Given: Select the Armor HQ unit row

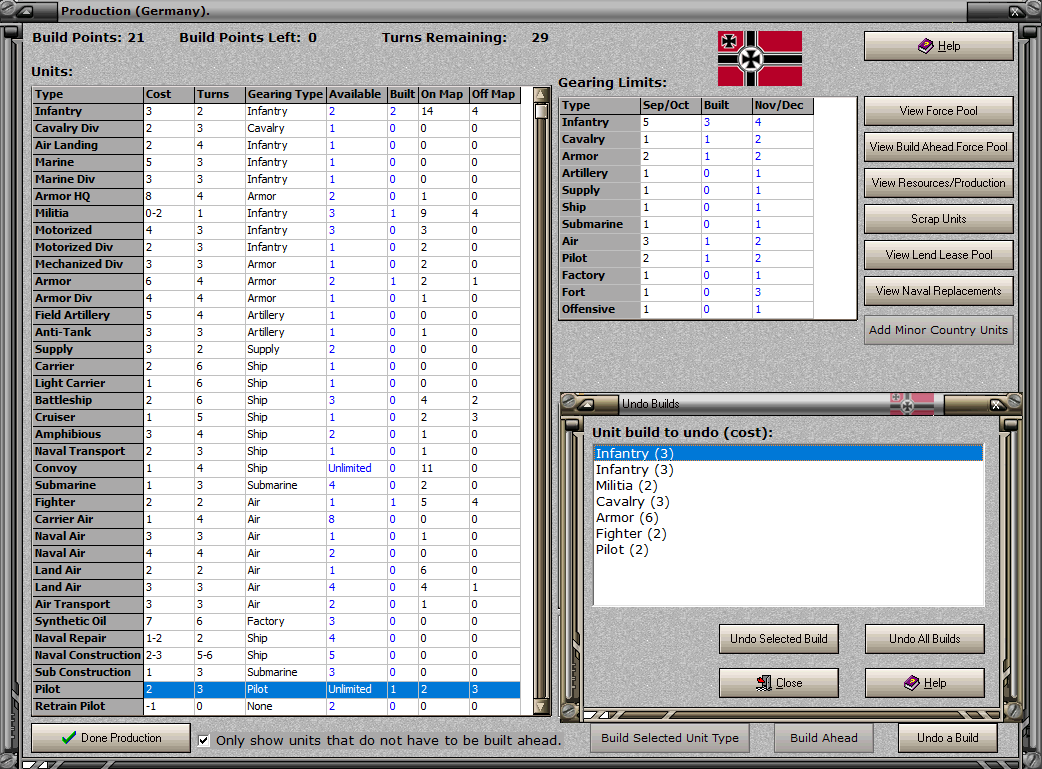Looking at the screenshot, I should tap(276, 196).
